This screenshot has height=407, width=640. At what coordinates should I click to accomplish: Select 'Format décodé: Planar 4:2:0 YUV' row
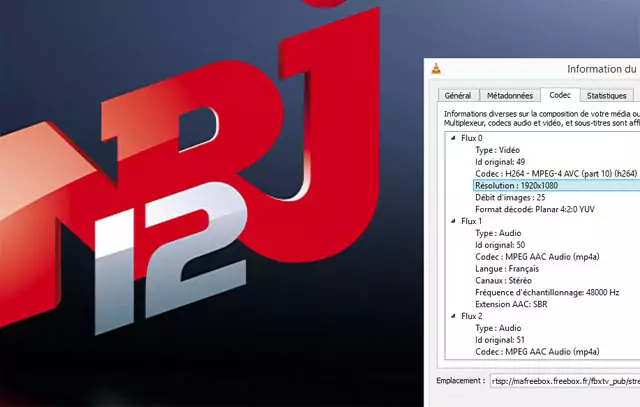tap(535, 209)
